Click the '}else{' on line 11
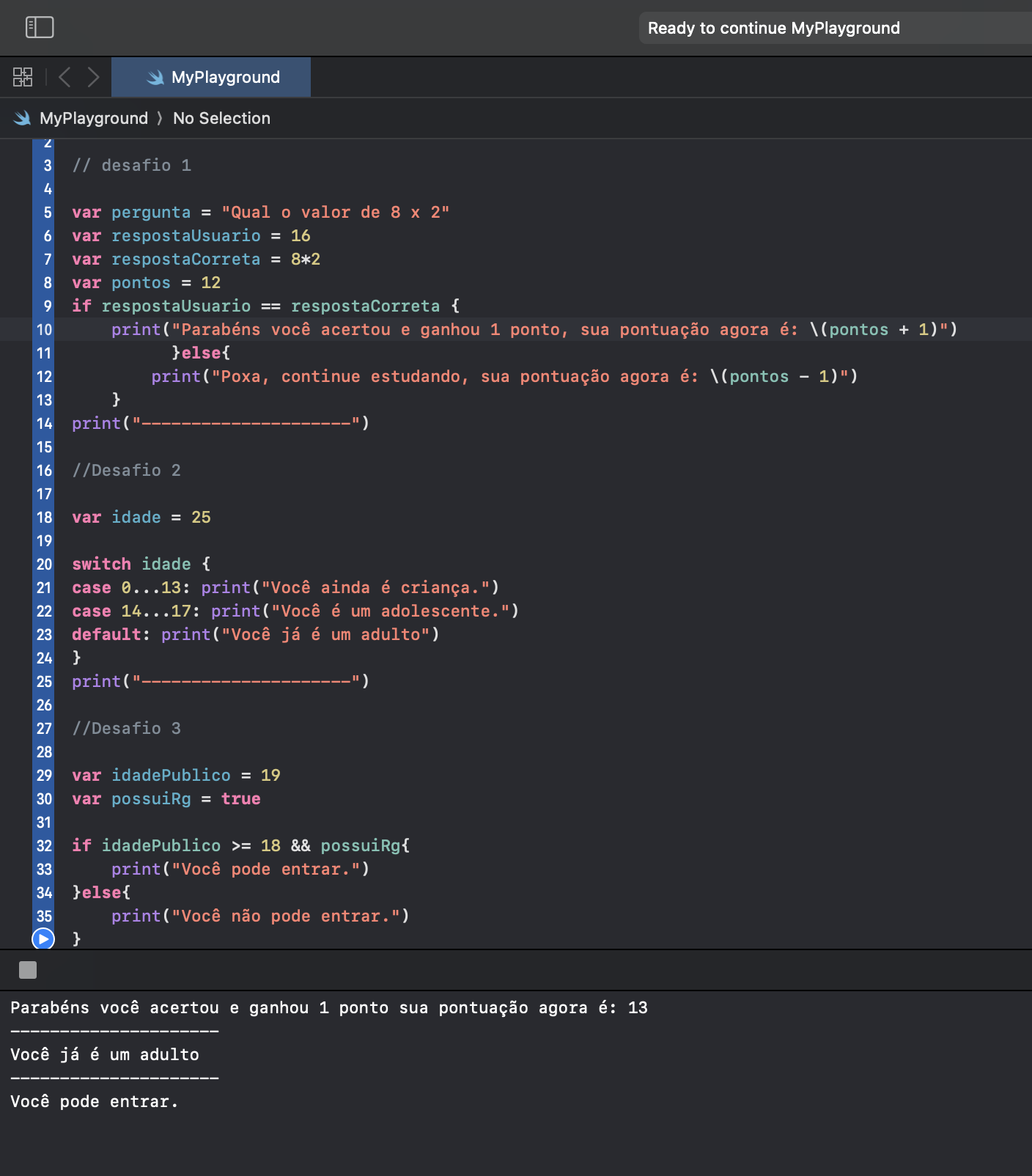The width and height of the screenshot is (1032, 1176). (x=201, y=353)
